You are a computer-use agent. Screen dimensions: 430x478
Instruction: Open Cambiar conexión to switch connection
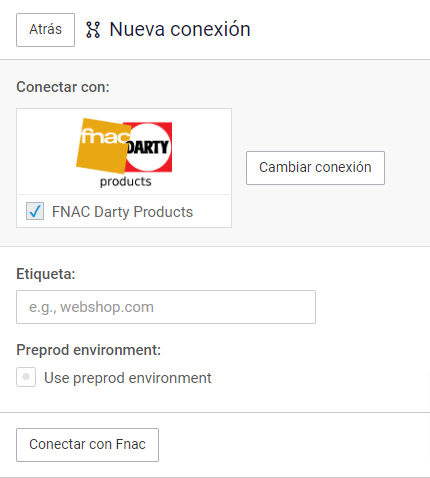click(315, 168)
